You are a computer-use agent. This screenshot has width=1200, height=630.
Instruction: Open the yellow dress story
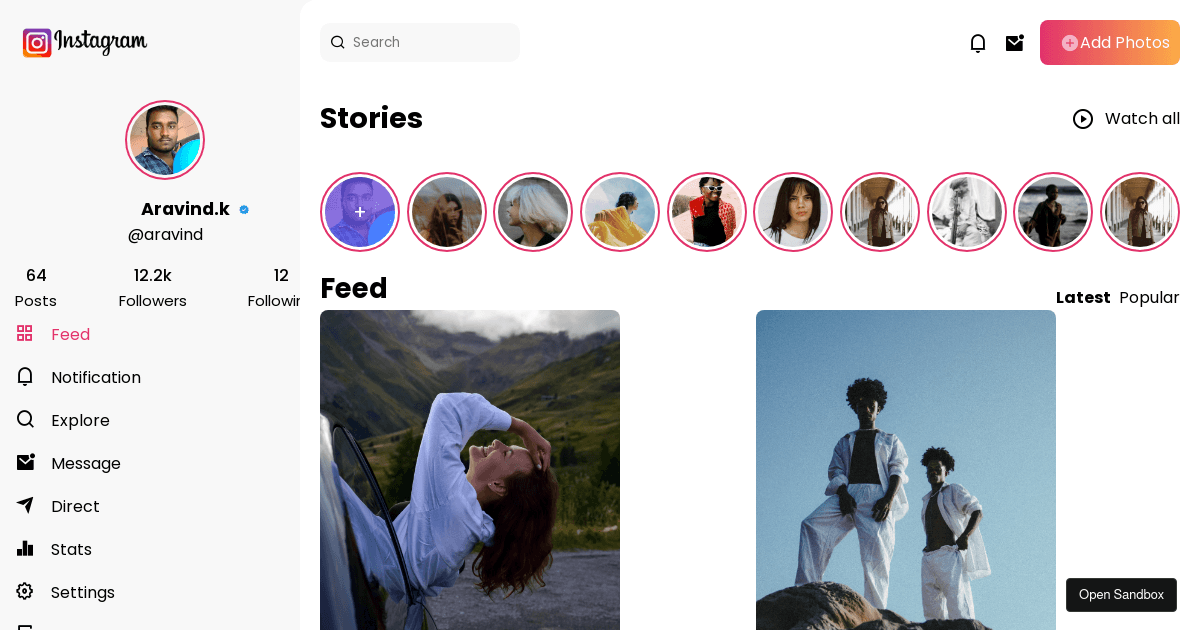point(620,212)
